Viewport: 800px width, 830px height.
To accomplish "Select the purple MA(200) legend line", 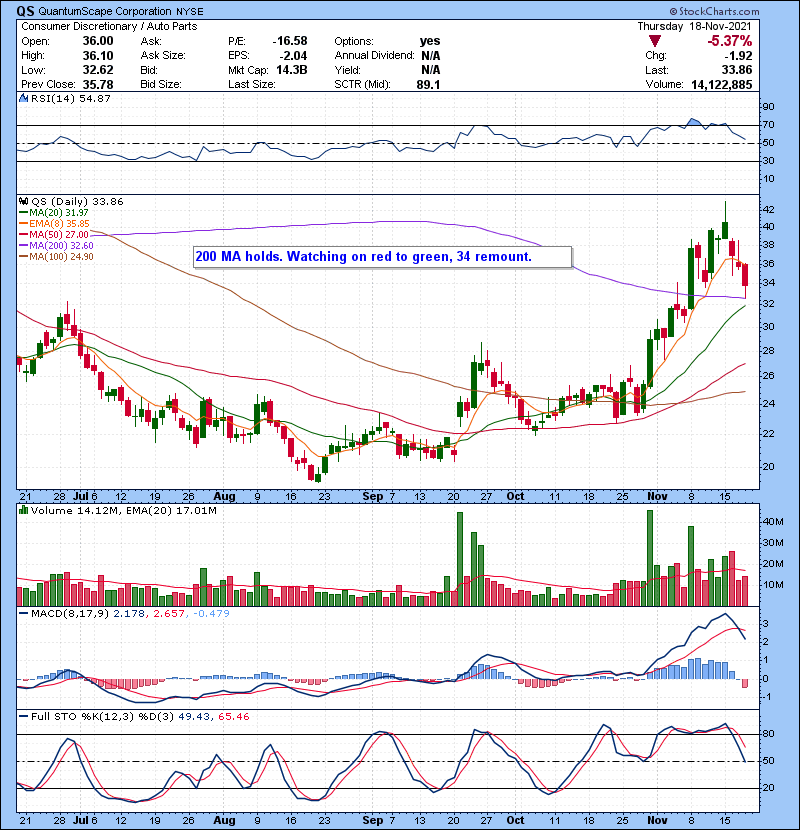I will pos(23,246).
